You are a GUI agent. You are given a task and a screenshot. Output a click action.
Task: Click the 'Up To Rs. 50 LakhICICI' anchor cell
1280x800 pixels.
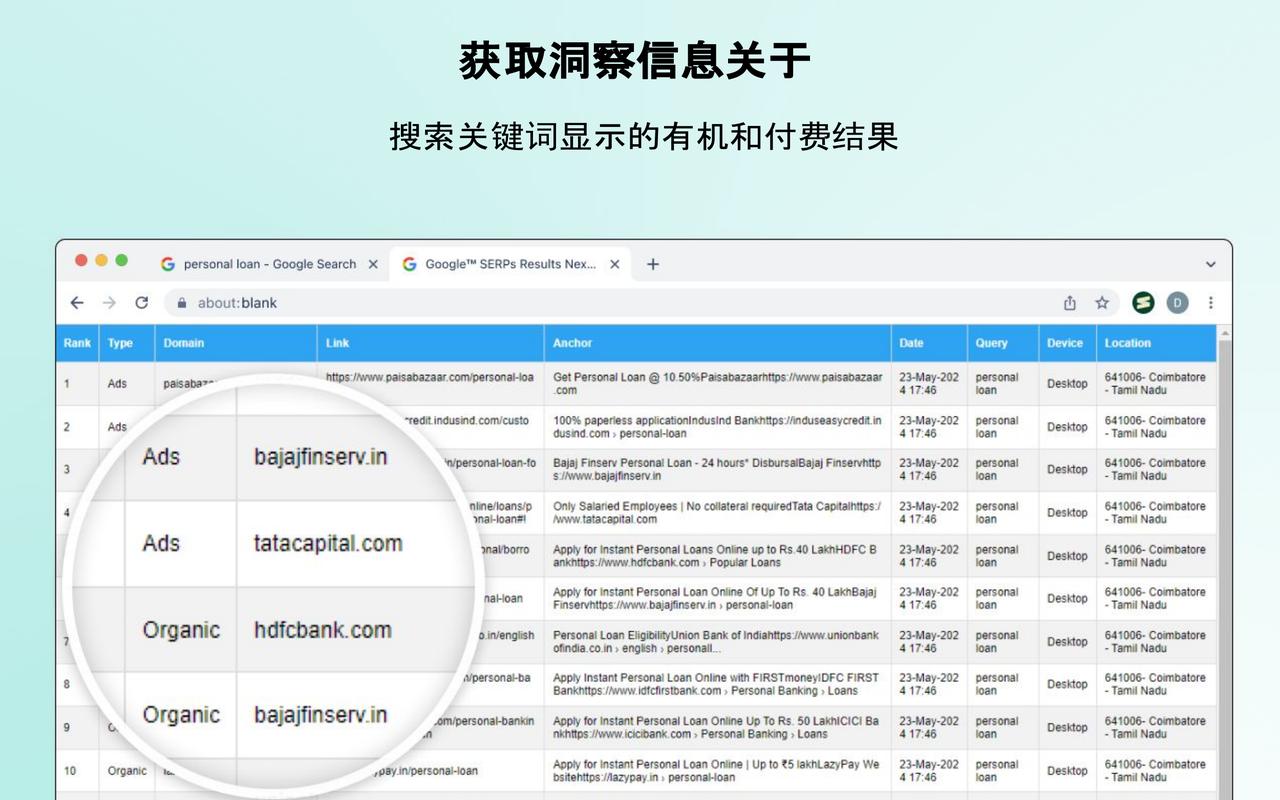point(718,727)
